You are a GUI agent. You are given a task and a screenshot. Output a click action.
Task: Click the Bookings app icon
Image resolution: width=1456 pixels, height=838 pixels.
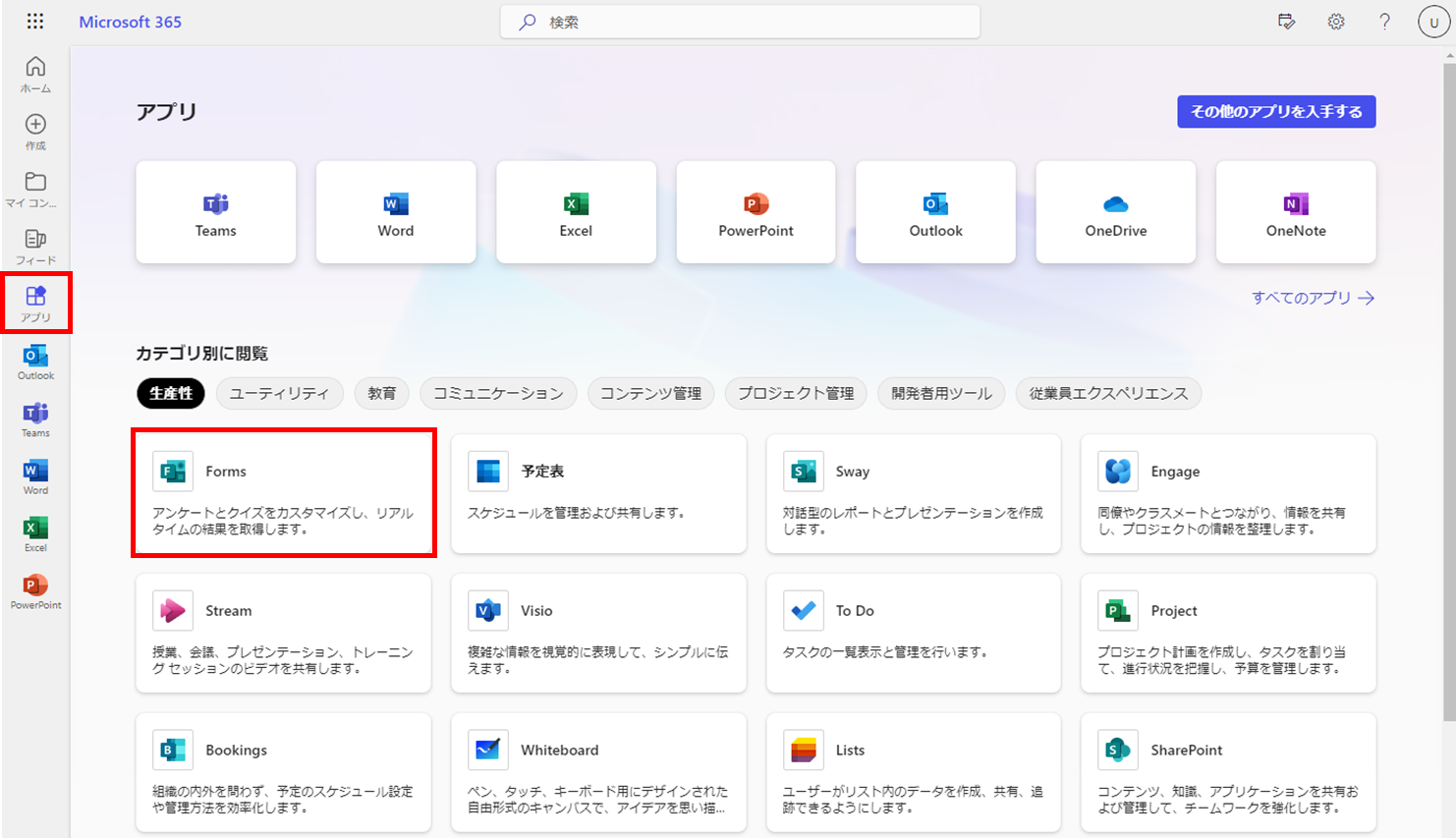point(173,751)
